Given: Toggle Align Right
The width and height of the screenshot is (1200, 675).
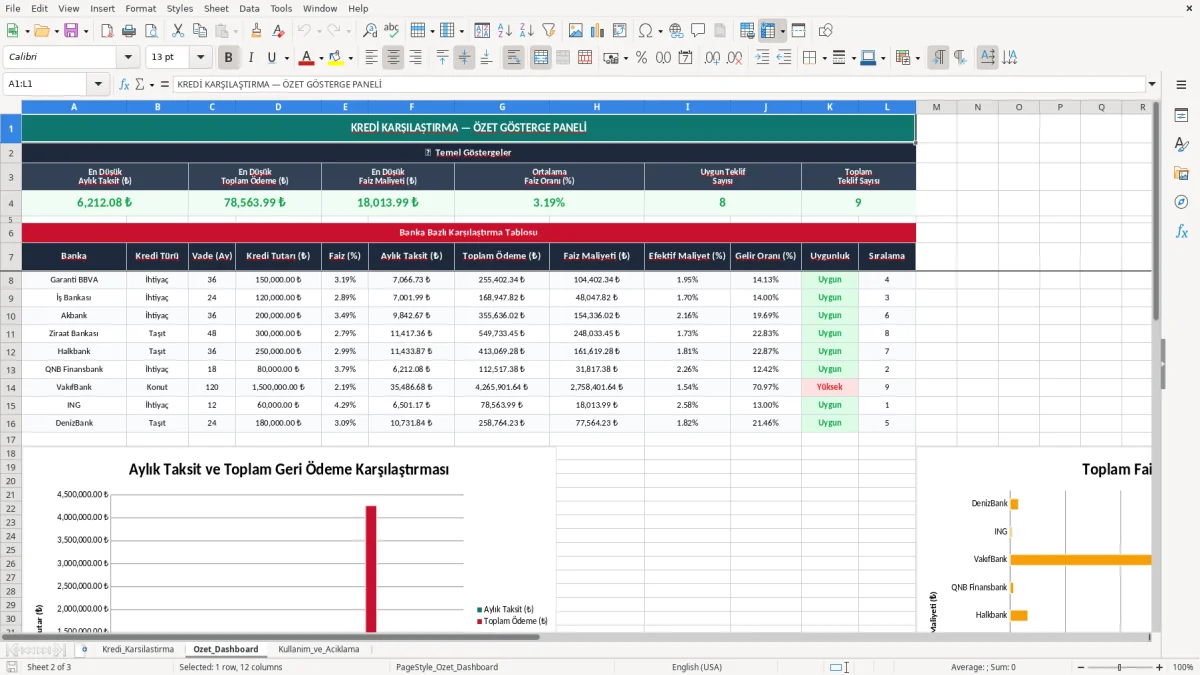Looking at the screenshot, I should click(415, 58).
